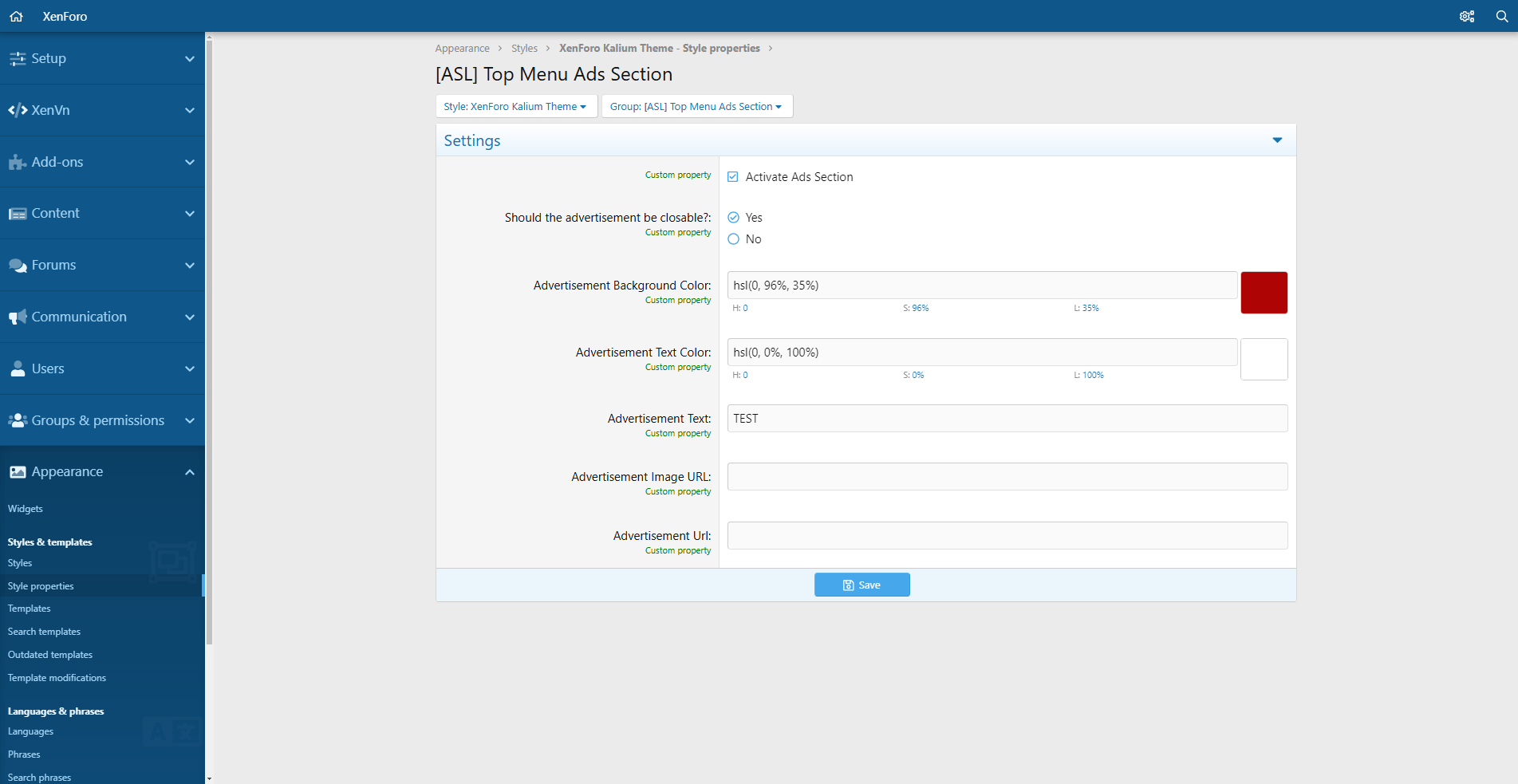Open the Group: Top Menu Ads Section dropdown
Viewport: 1518px width, 784px height.
coord(696,106)
